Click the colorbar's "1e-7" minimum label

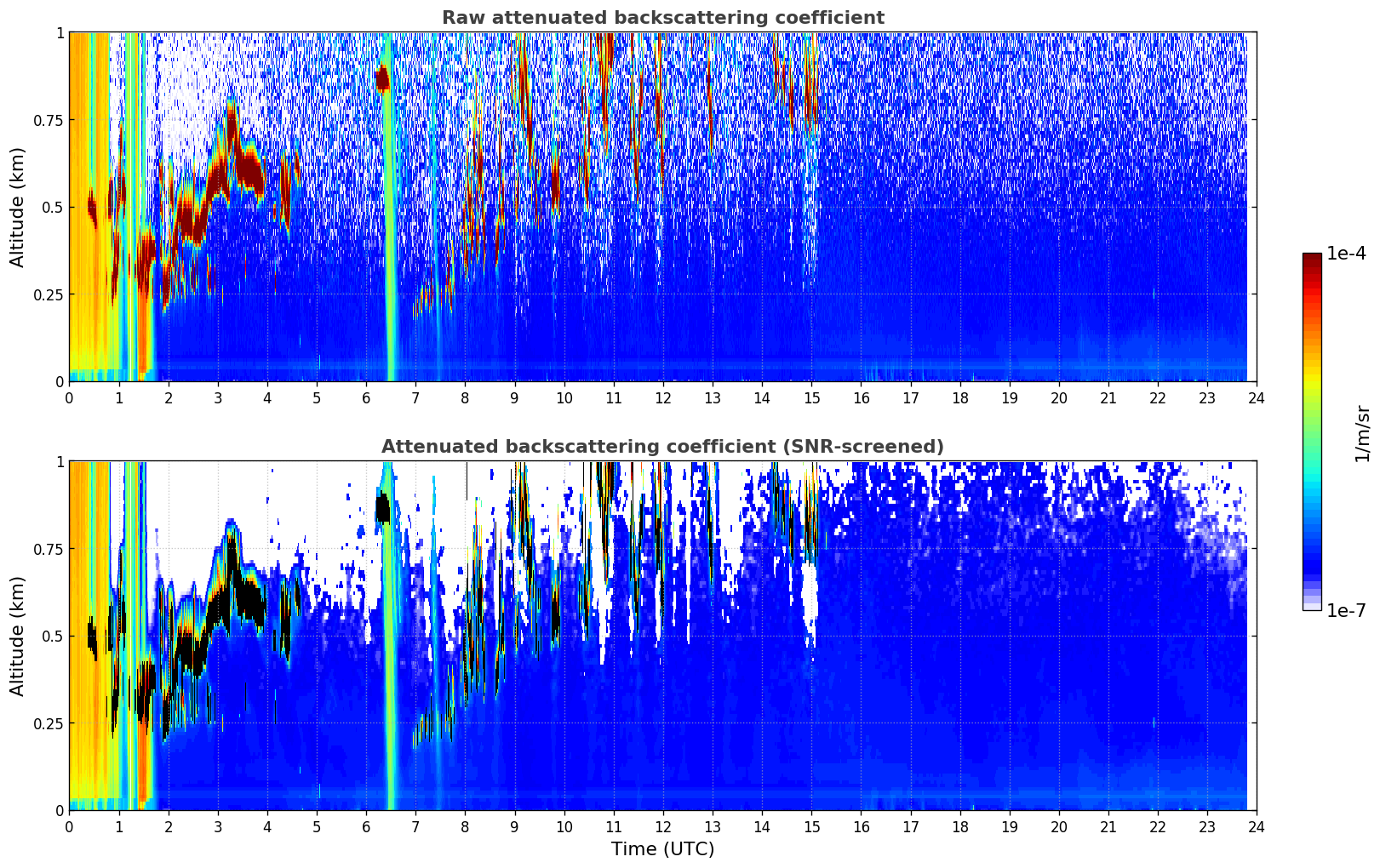[x=1346, y=610]
